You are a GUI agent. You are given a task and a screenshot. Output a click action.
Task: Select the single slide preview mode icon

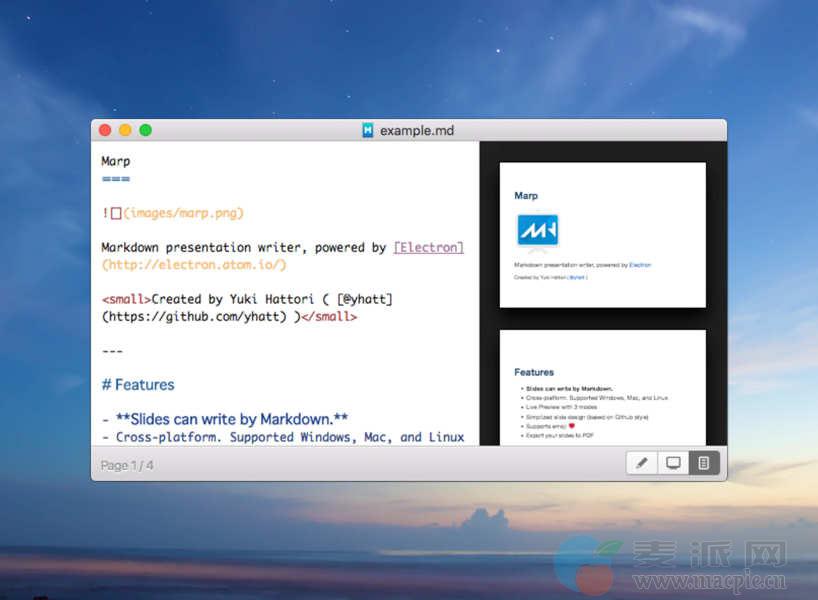673,463
